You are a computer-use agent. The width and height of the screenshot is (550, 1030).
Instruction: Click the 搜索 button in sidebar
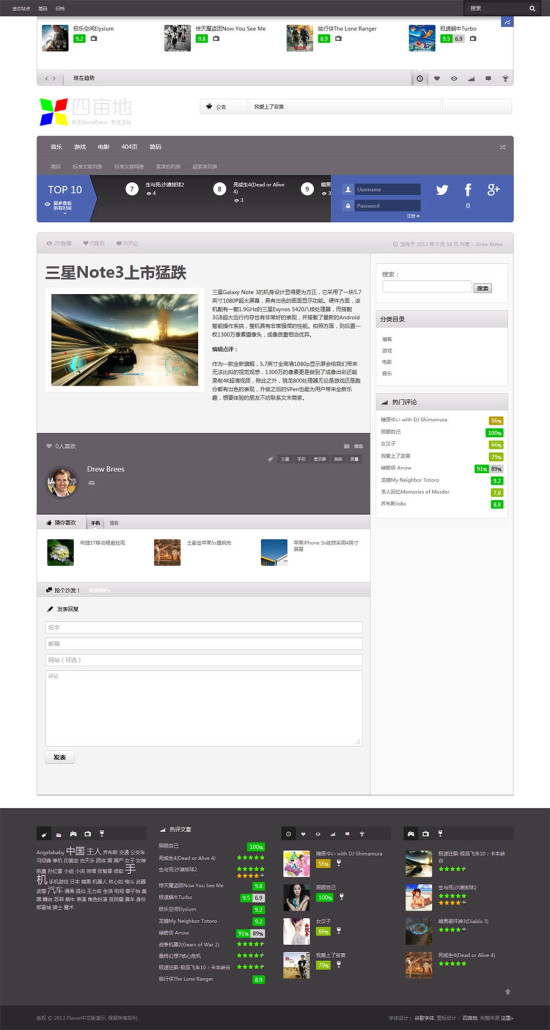[483, 288]
